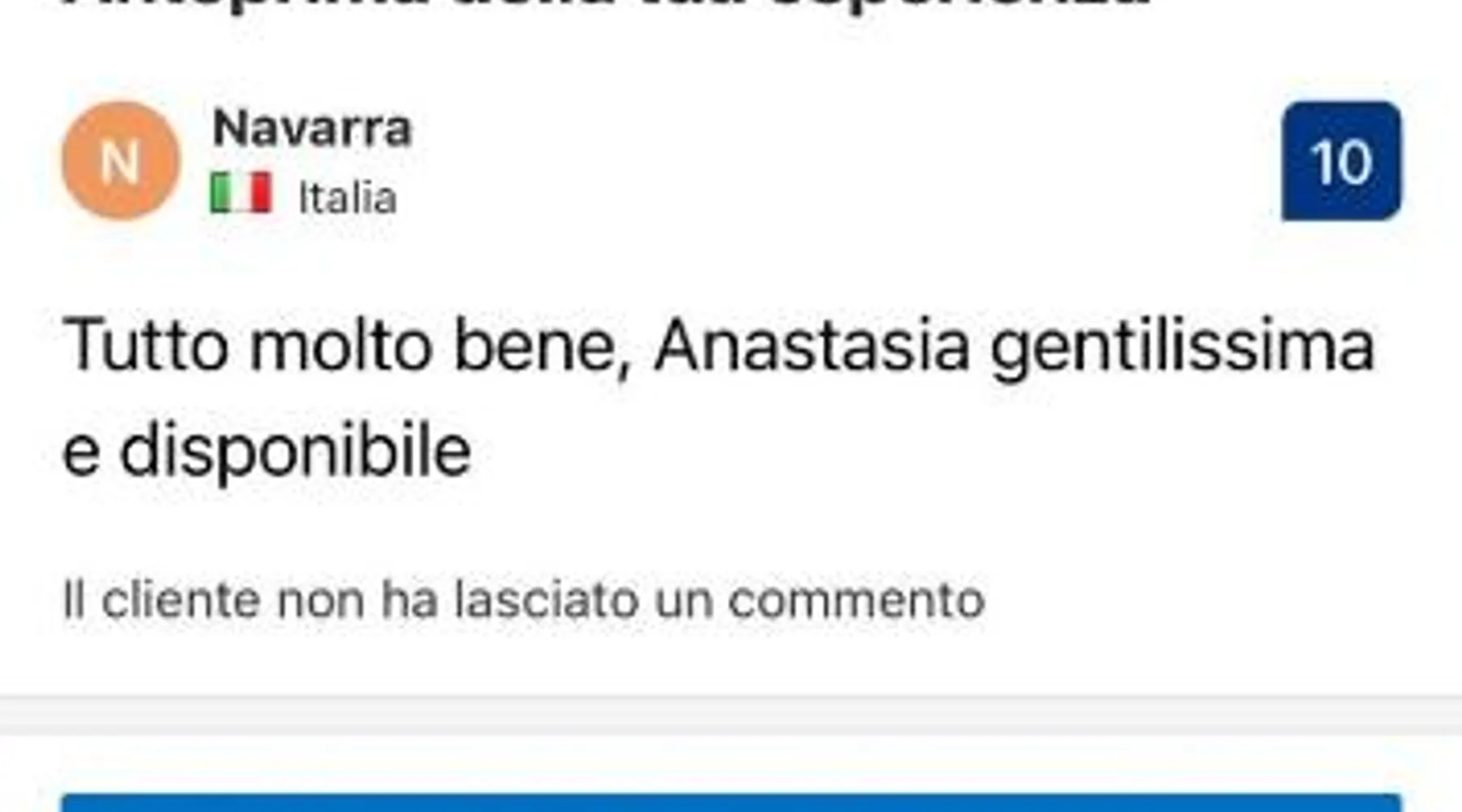Viewport: 1462px width, 812px height.
Task: Click the green stripe of the flag
Action: tap(220, 193)
